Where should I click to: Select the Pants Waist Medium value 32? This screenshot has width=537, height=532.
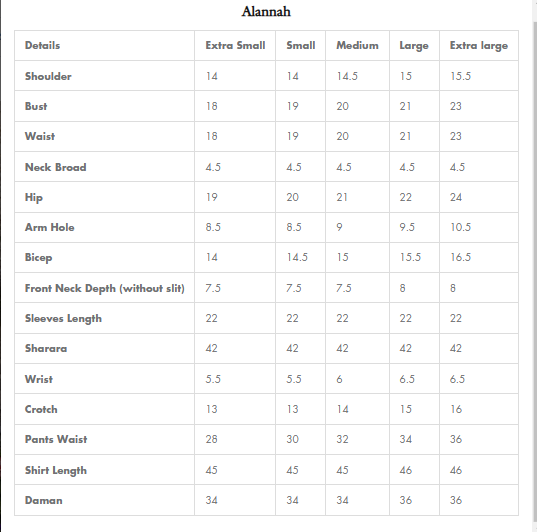[x=342, y=439]
